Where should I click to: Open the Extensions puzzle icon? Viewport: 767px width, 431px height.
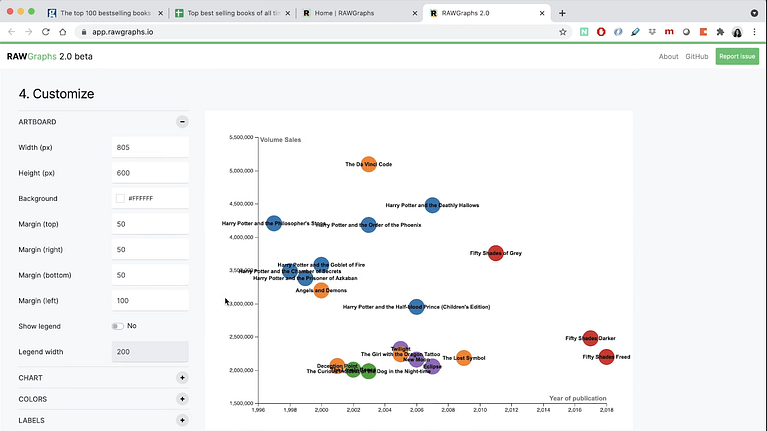tap(720, 32)
